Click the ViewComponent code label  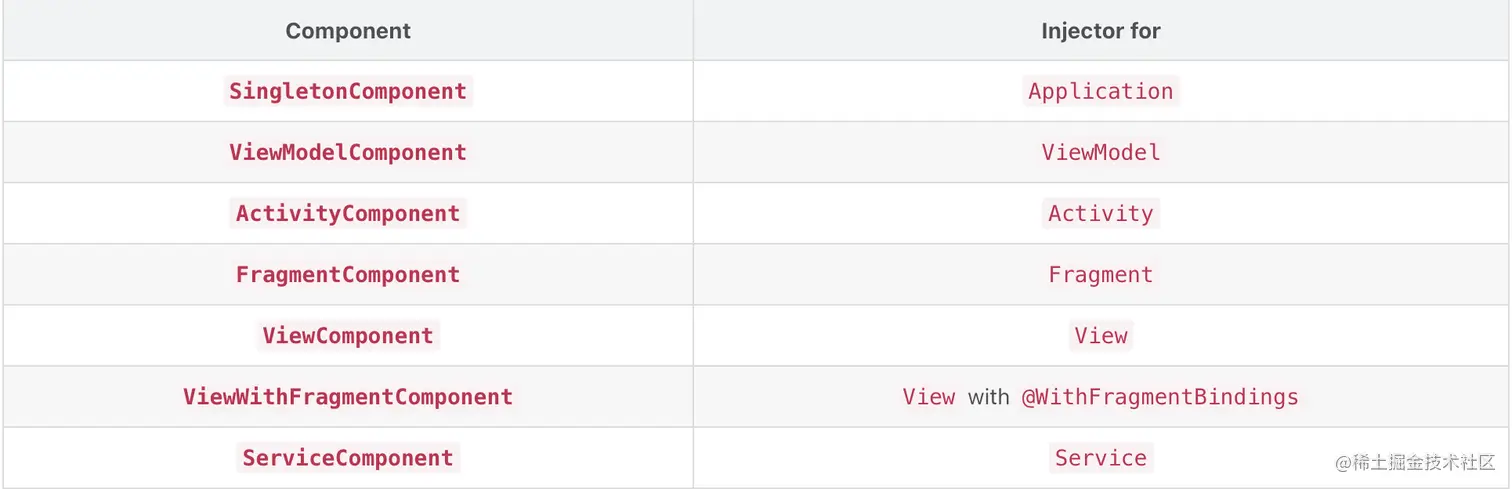tap(348, 335)
